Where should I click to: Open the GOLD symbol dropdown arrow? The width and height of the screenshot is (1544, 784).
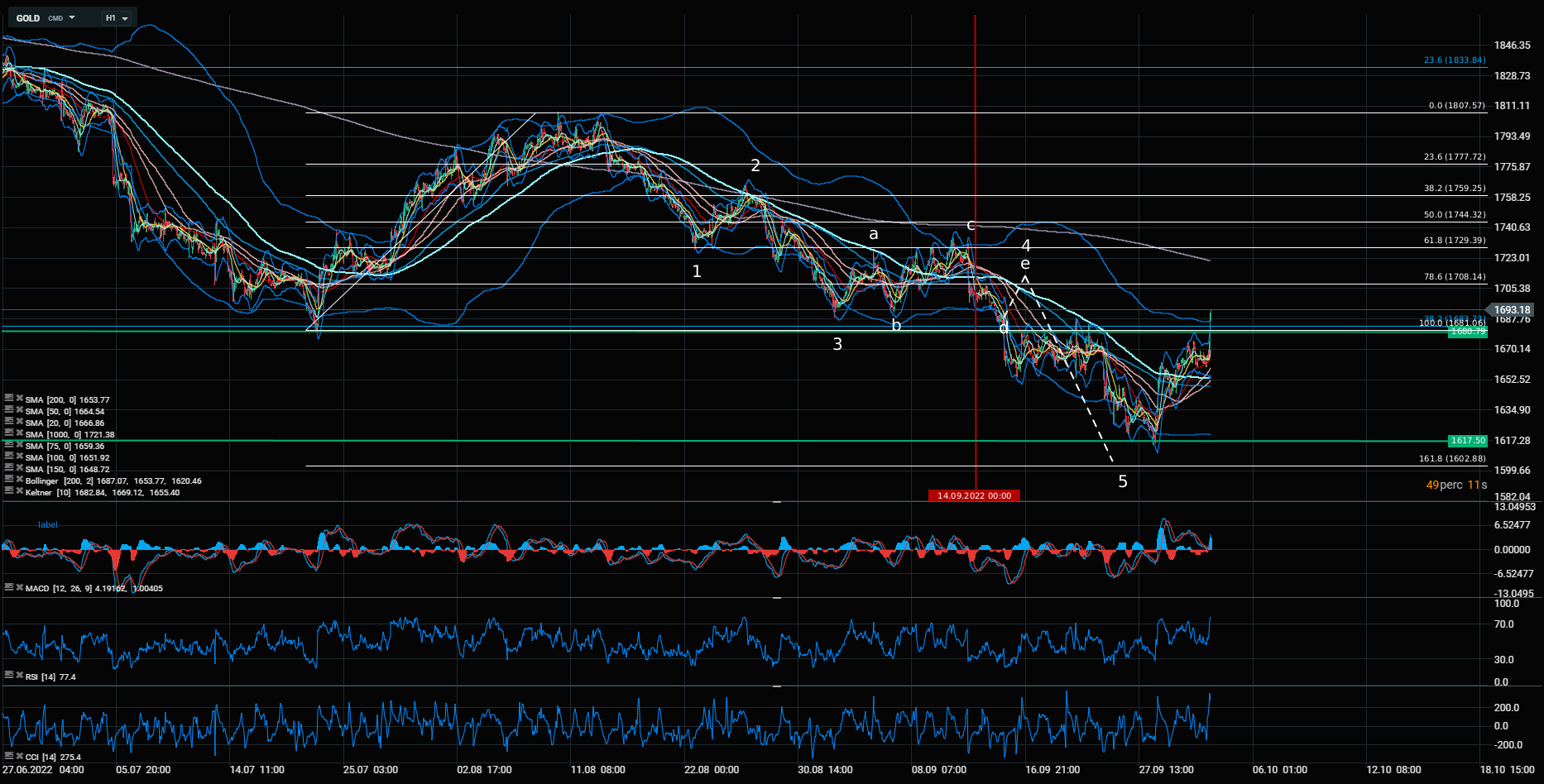72,18
